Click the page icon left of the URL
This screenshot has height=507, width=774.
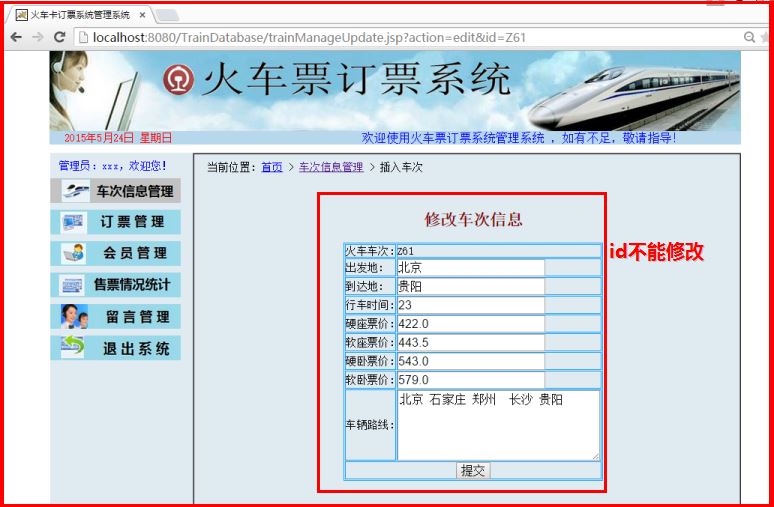83,37
